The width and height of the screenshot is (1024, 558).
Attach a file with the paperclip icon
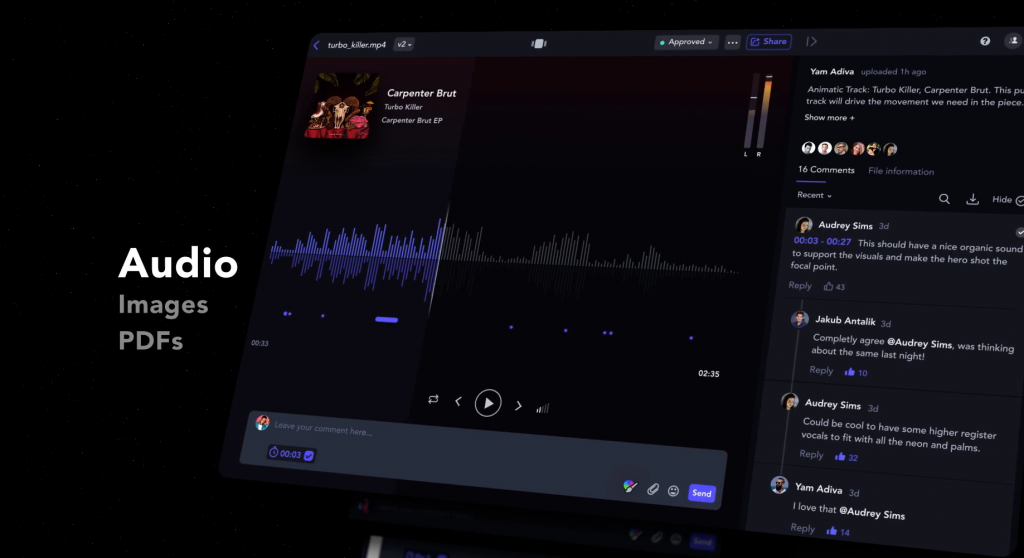tap(652, 489)
